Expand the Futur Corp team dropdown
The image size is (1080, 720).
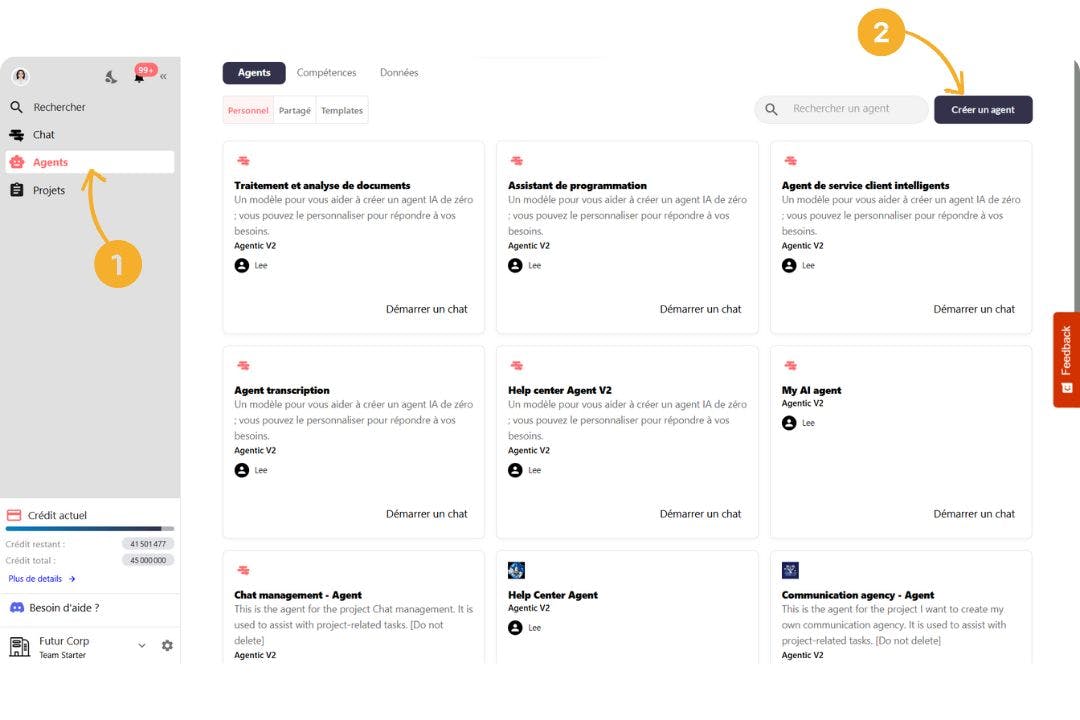tap(142, 646)
